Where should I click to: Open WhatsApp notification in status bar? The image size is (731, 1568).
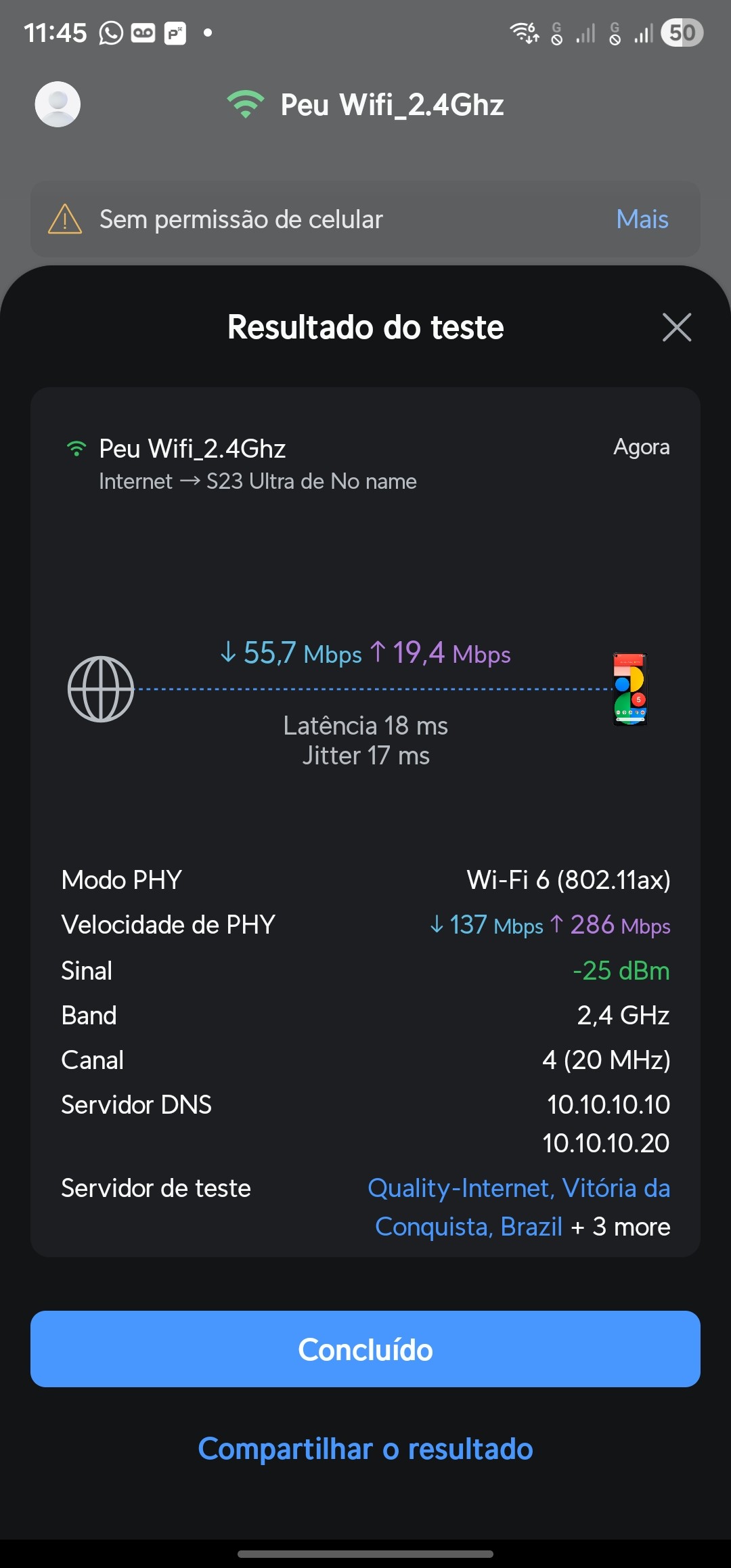[x=111, y=32]
